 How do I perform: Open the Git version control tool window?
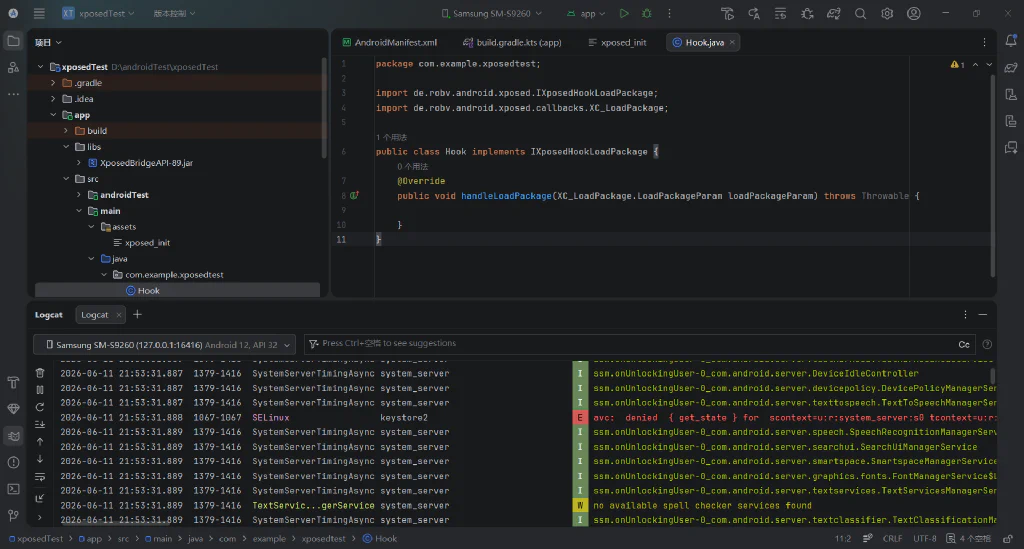(13, 515)
